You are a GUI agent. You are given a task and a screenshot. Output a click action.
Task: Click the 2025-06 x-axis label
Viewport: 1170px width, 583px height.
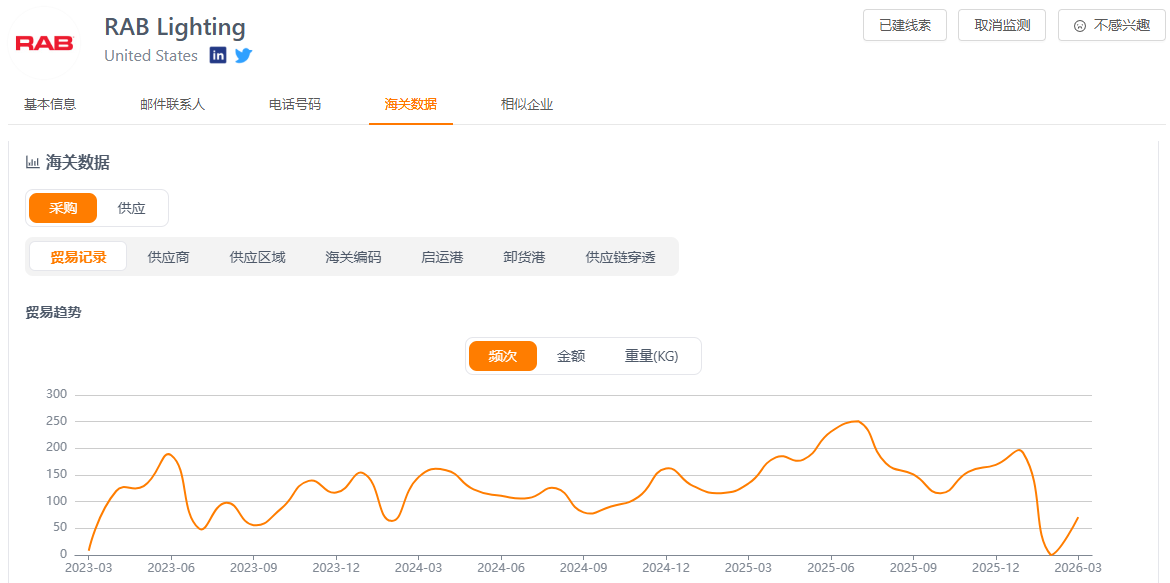pos(830,566)
